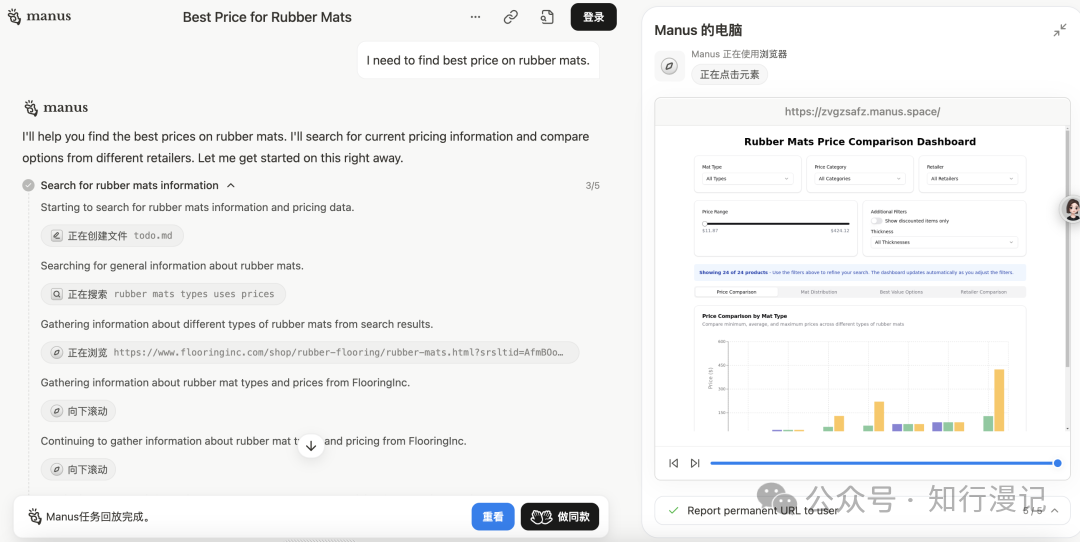Click the Manus logo in header
The height and width of the screenshot is (542, 1080).
coord(39,17)
